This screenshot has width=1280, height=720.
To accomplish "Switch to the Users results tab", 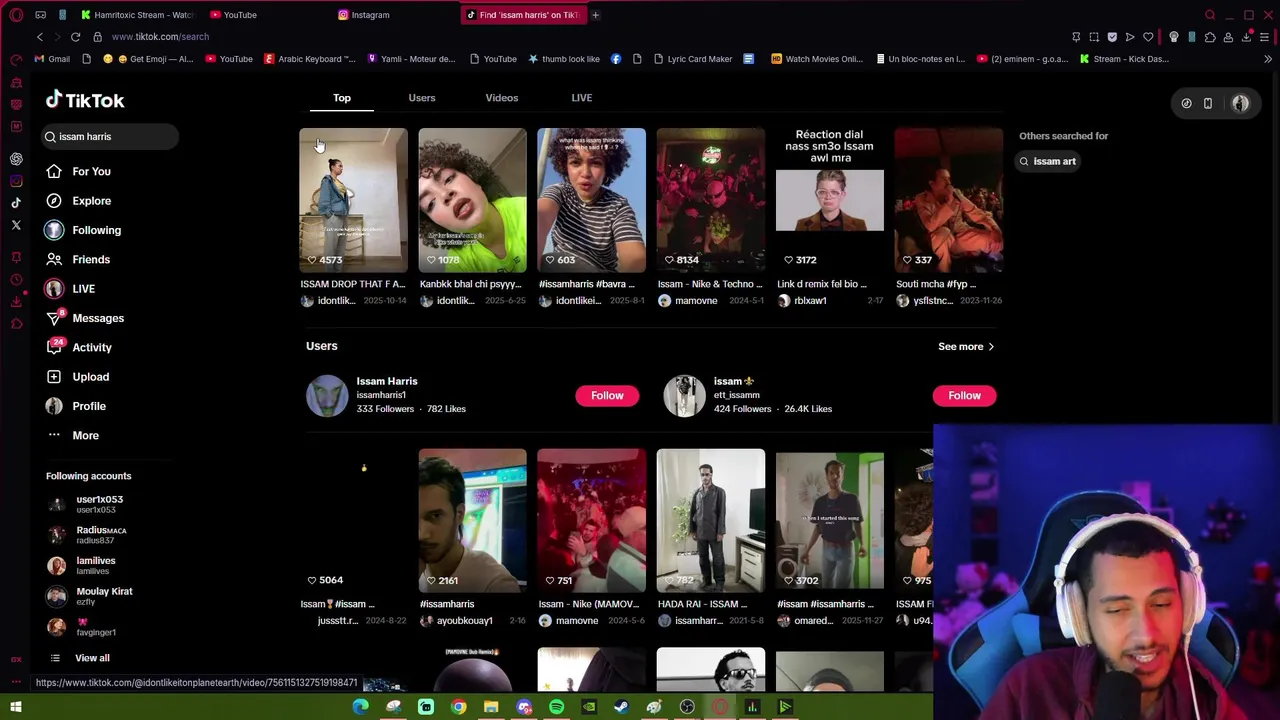I will point(422,98).
